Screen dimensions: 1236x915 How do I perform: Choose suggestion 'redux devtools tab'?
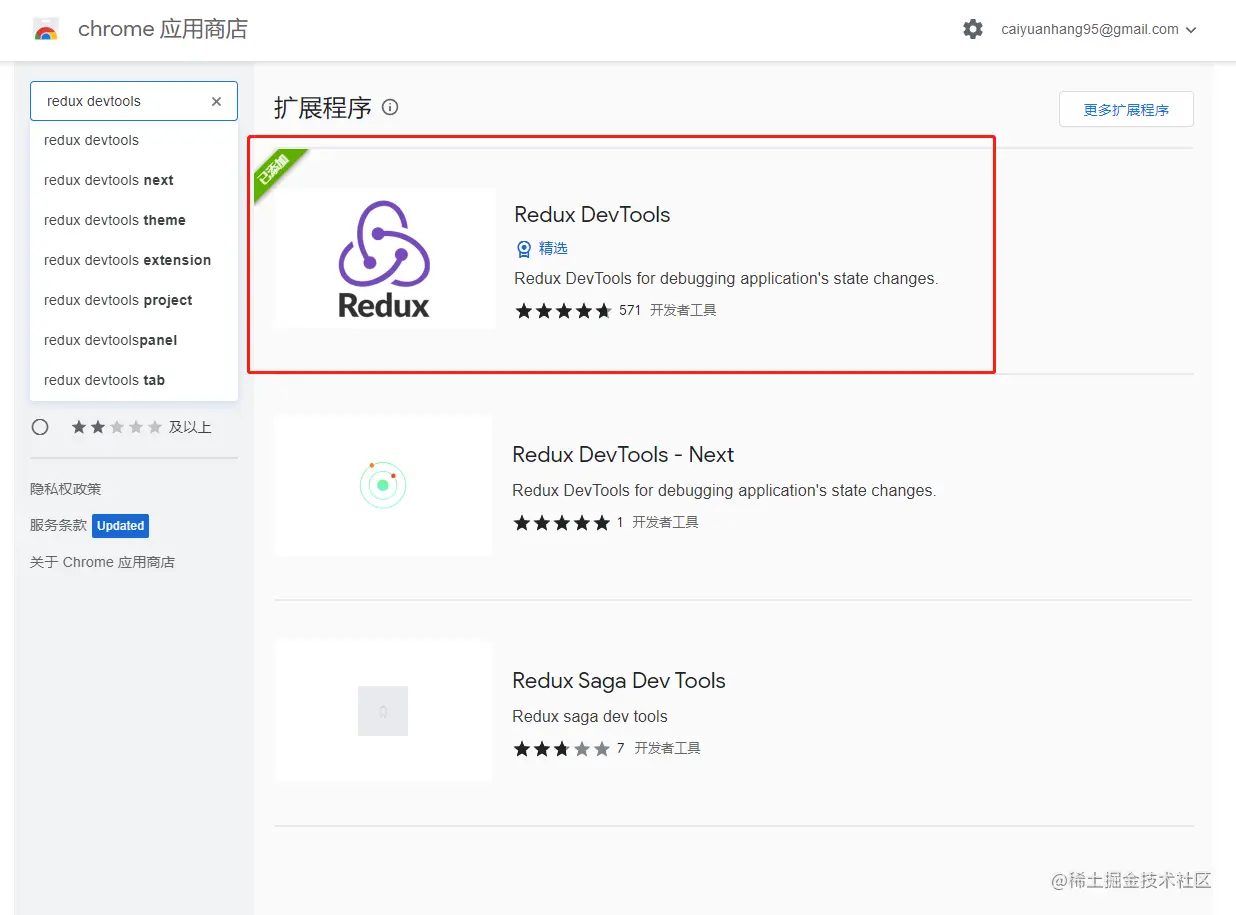coord(134,380)
